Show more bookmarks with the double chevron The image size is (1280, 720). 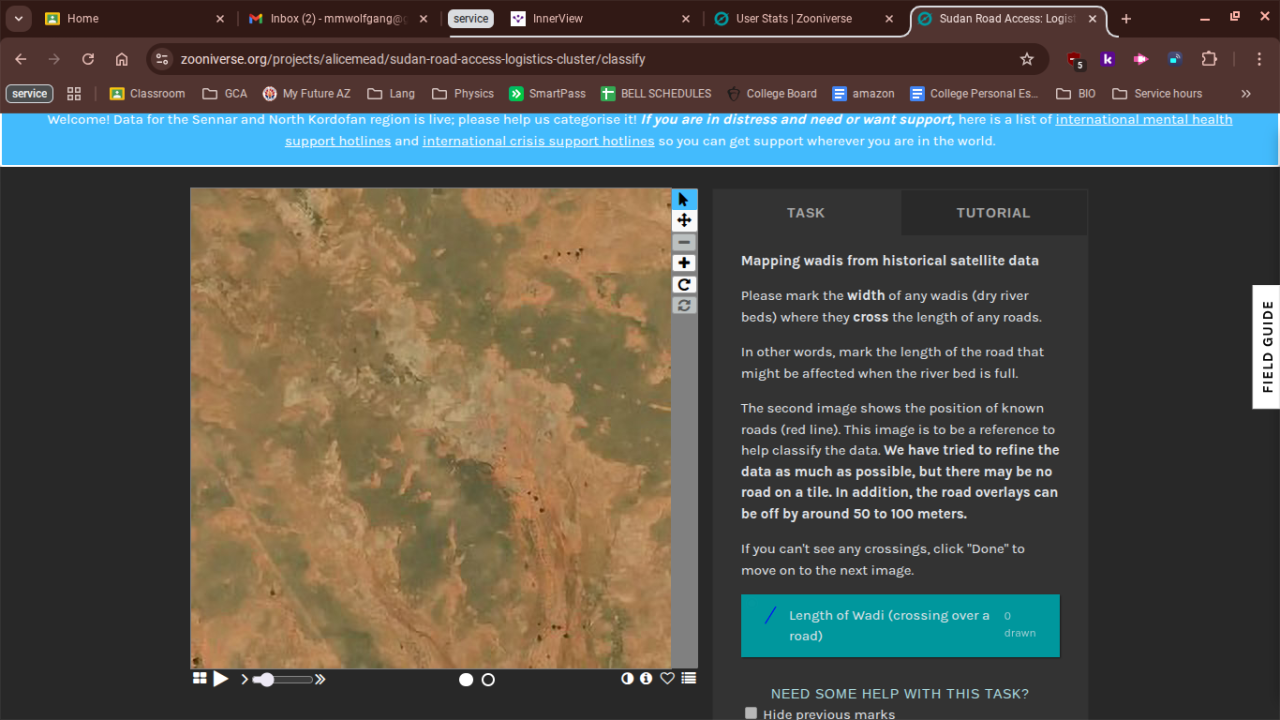(1246, 93)
